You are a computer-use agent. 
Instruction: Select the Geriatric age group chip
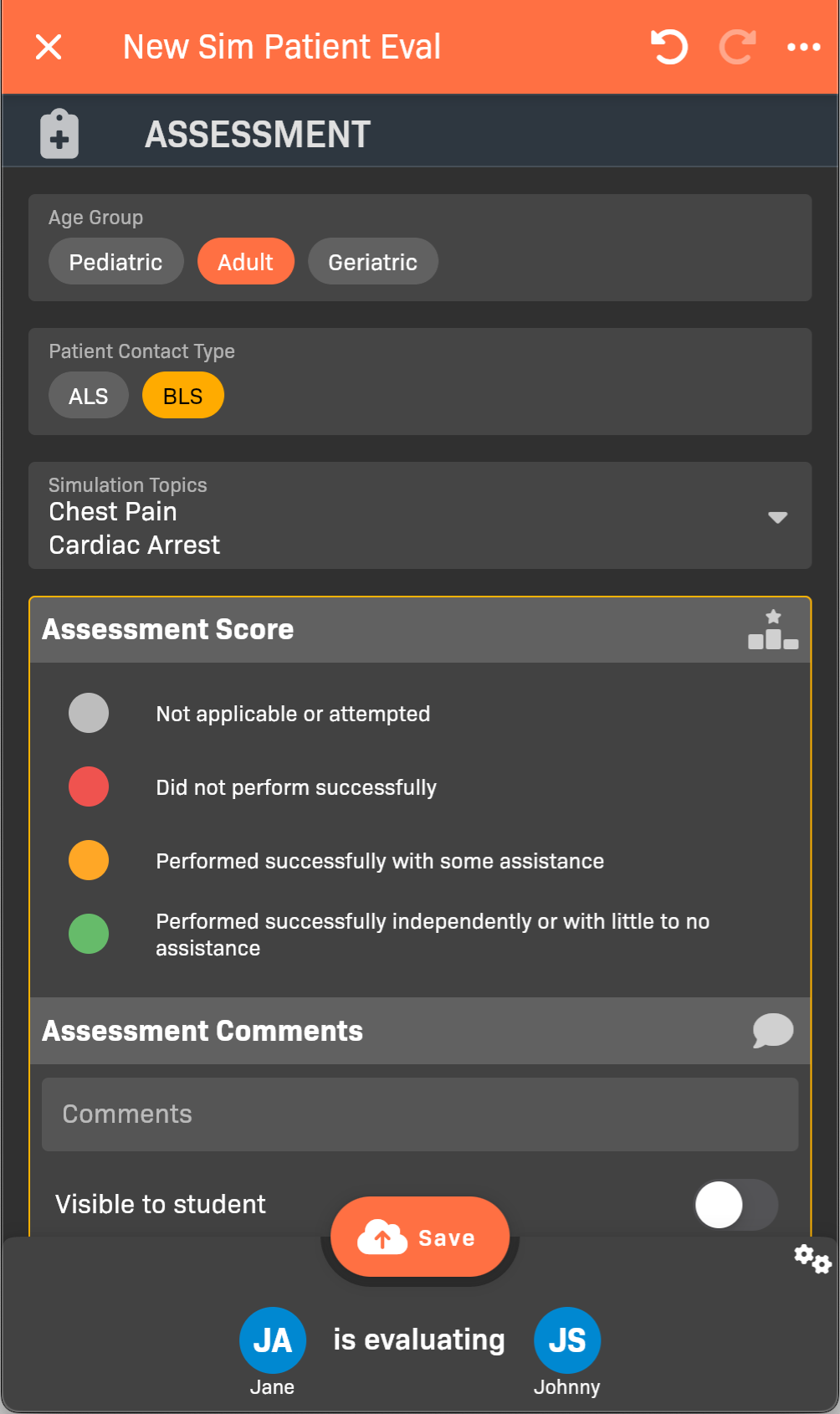[x=372, y=262]
